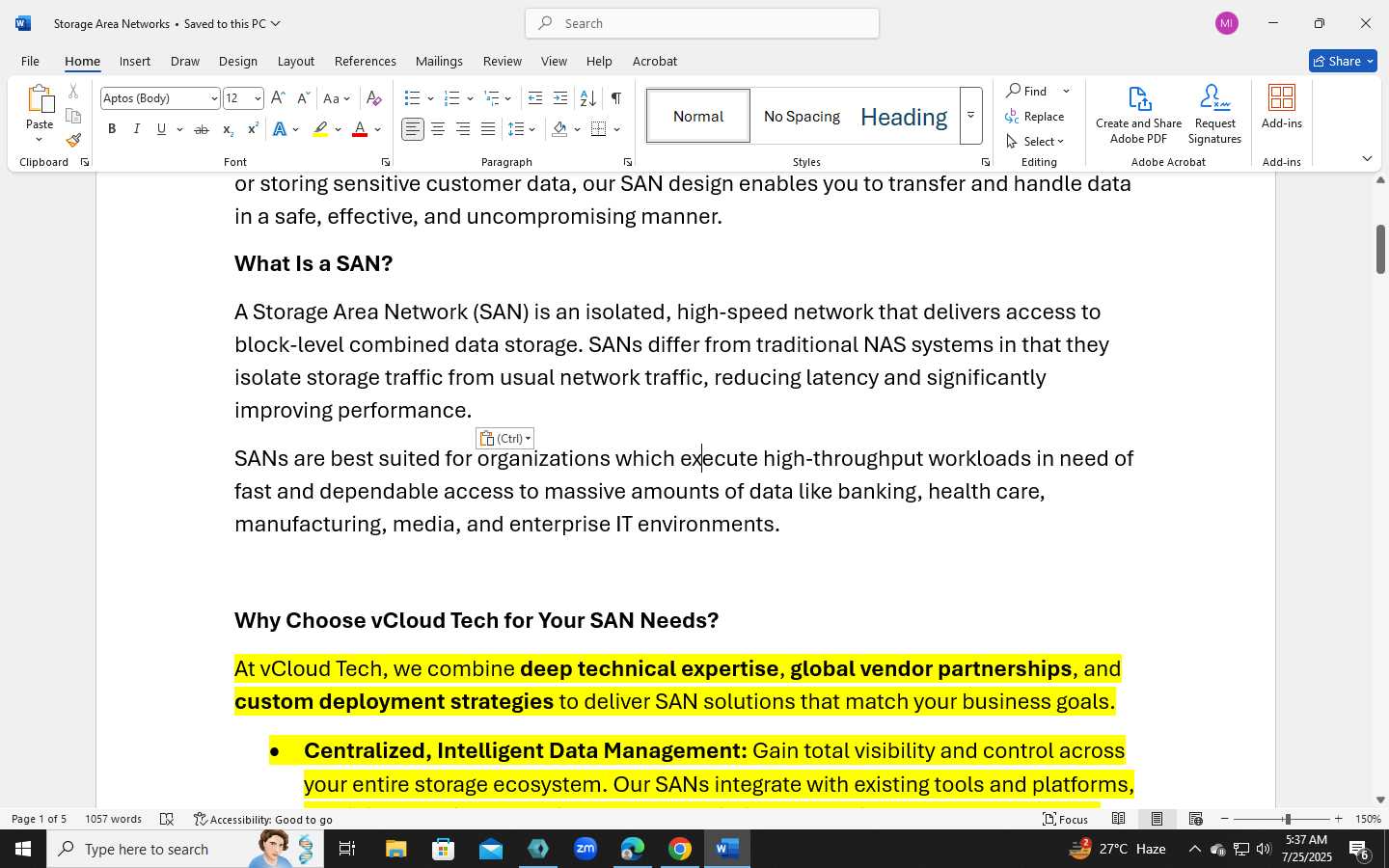1389x868 pixels.
Task: Center align the text
Action: coord(438,129)
